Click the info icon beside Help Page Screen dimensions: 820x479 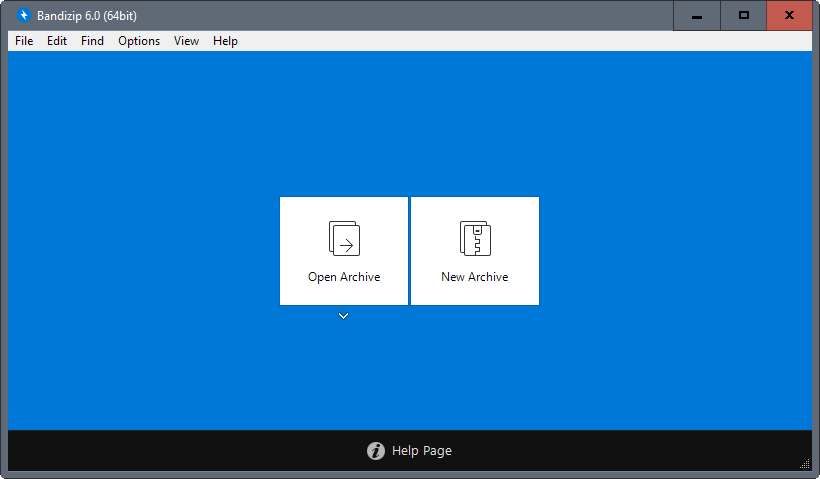click(375, 451)
